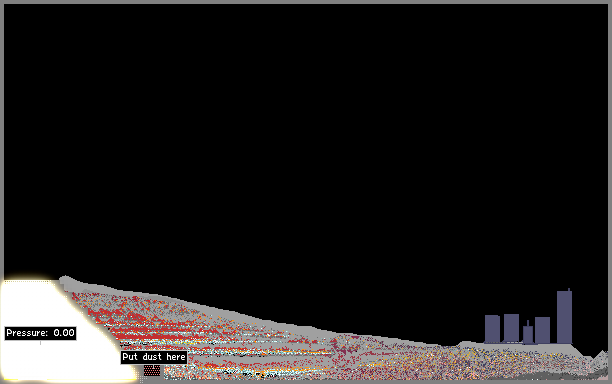The height and width of the screenshot is (384, 612).
Task: Click the fourth building from the left
Action: pos(542,330)
